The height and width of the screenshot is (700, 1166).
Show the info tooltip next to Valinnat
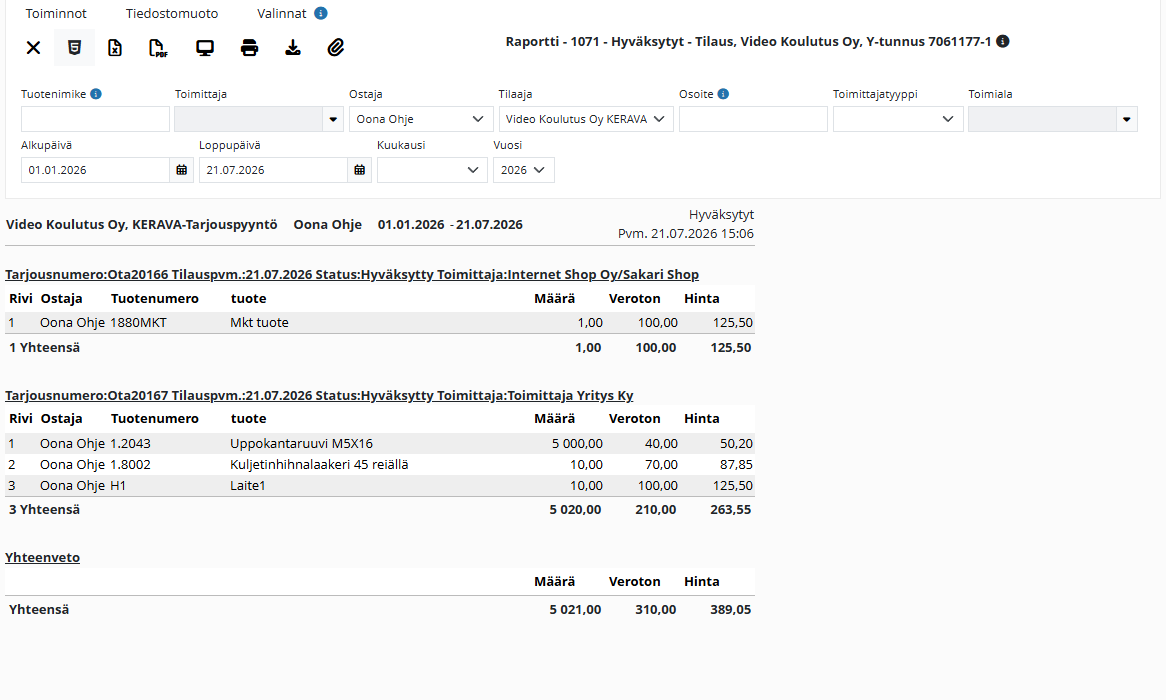click(x=321, y=13)
